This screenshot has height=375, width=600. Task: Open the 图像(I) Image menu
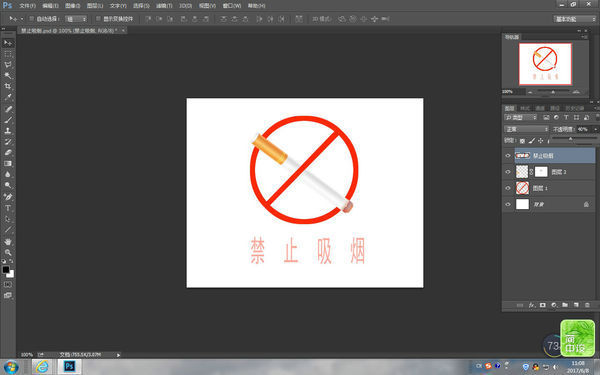[72, 6]
